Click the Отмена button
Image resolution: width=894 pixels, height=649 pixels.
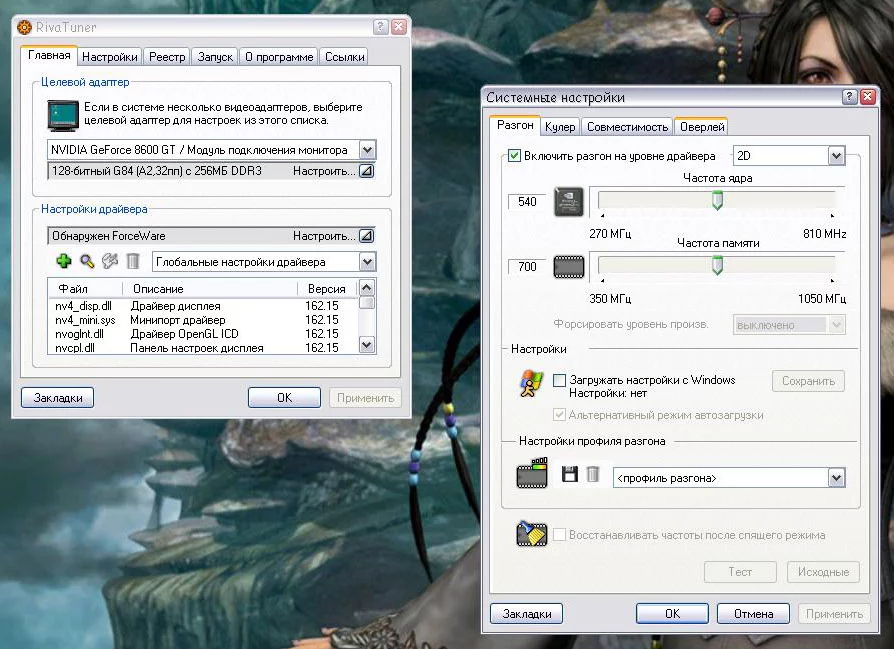(753, 614)
